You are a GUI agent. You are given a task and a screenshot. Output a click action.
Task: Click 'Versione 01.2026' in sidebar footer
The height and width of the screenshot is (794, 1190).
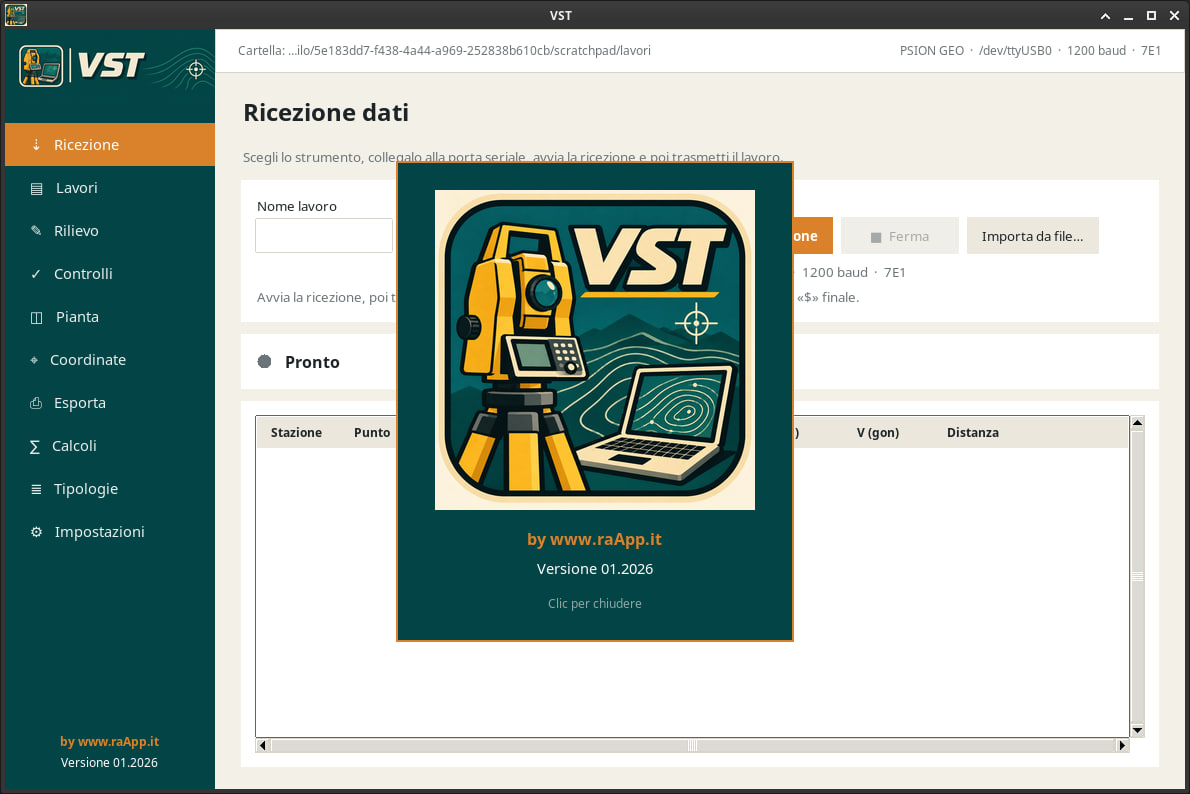tap(109, 763)
